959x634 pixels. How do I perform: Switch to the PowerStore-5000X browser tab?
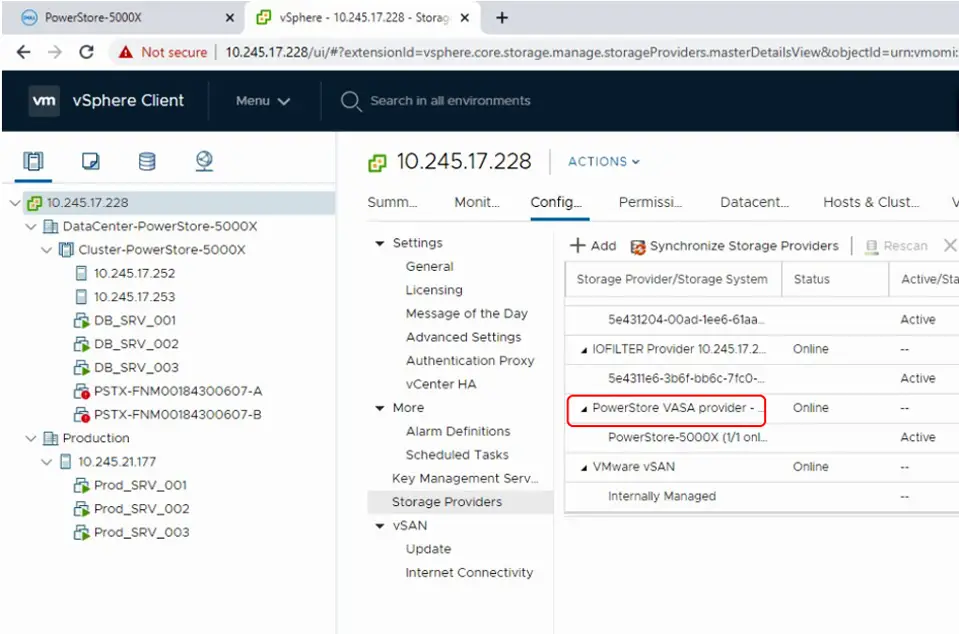click(x=122, y=18)
